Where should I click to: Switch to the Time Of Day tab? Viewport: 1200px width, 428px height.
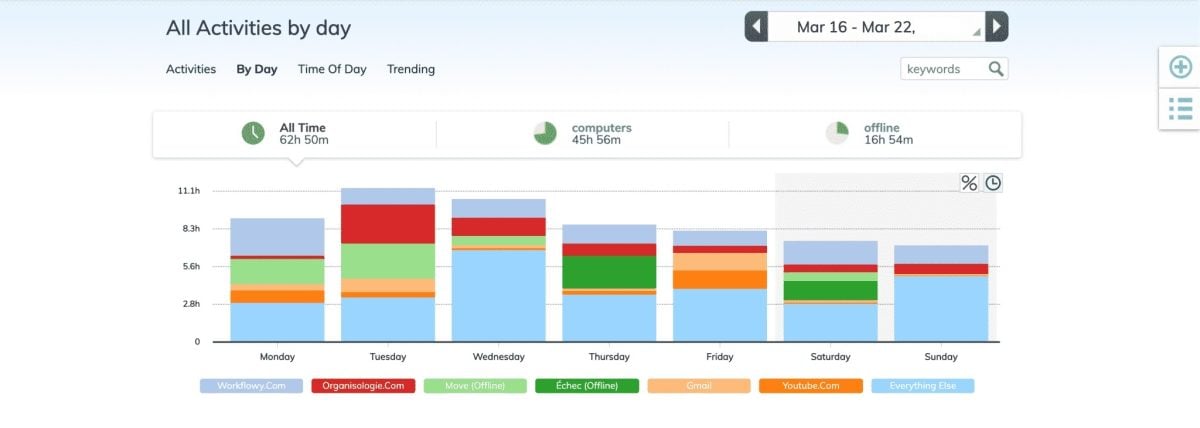(x=332, y=69)
